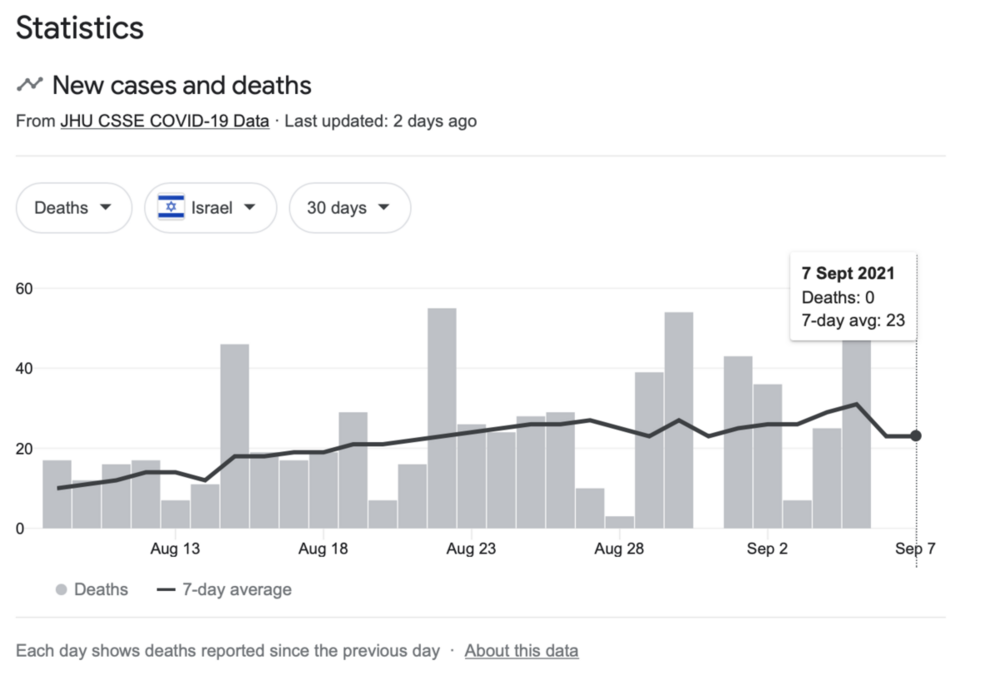The image size is (1000, 675).
Task: Click the tallest bar just left of Aug 23
Action: coord(442,418)
